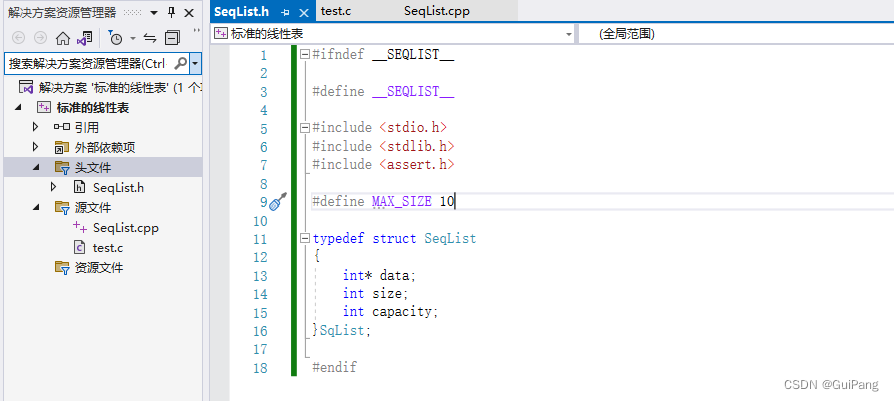Click __SEQLIST__ on the #ifndef line
The height and width of the screenshot is (401, 894).
[x=413, y=55]
